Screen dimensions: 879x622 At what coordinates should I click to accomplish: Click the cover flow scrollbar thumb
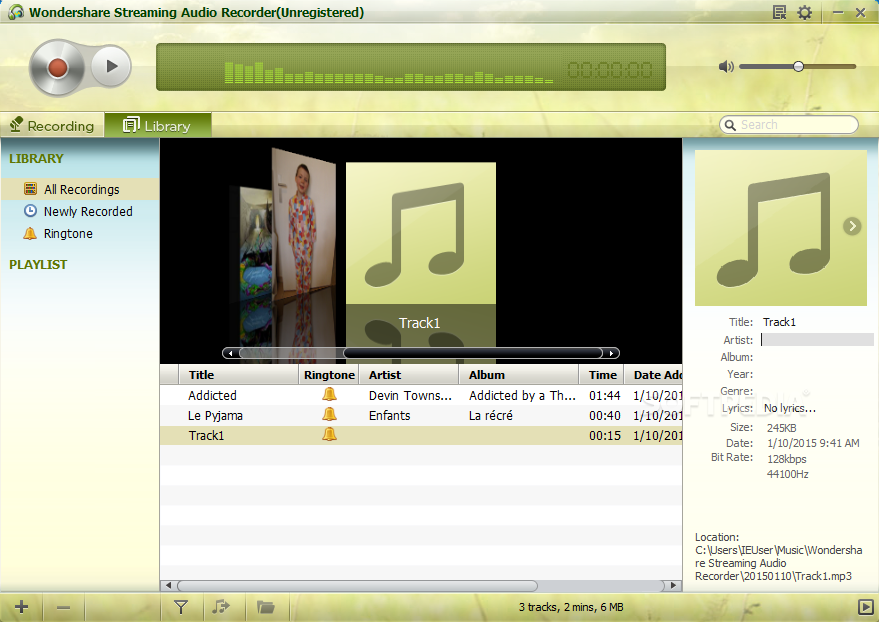click(473, 353)
